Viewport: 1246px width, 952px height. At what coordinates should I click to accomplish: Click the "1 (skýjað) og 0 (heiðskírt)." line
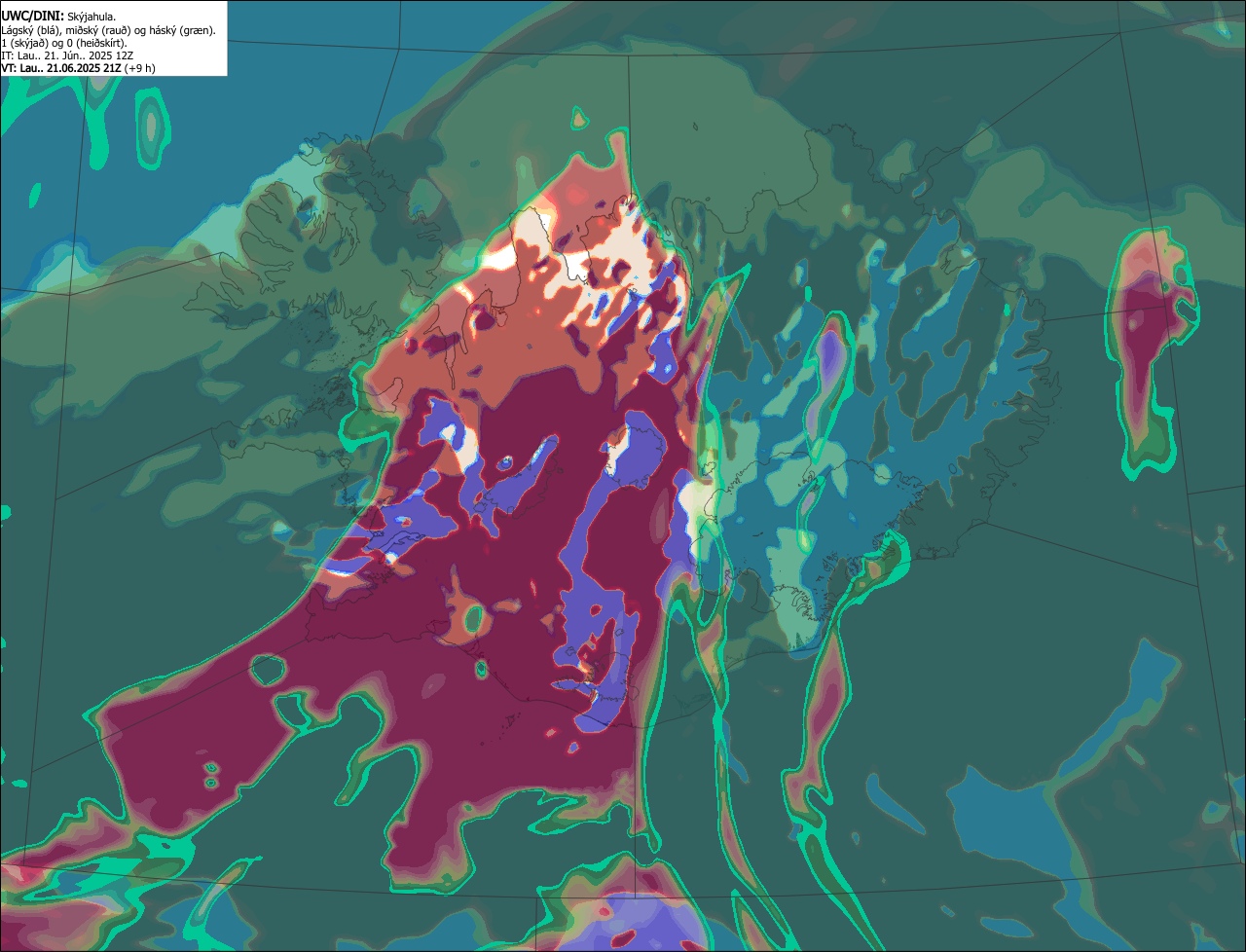[64, 43]
